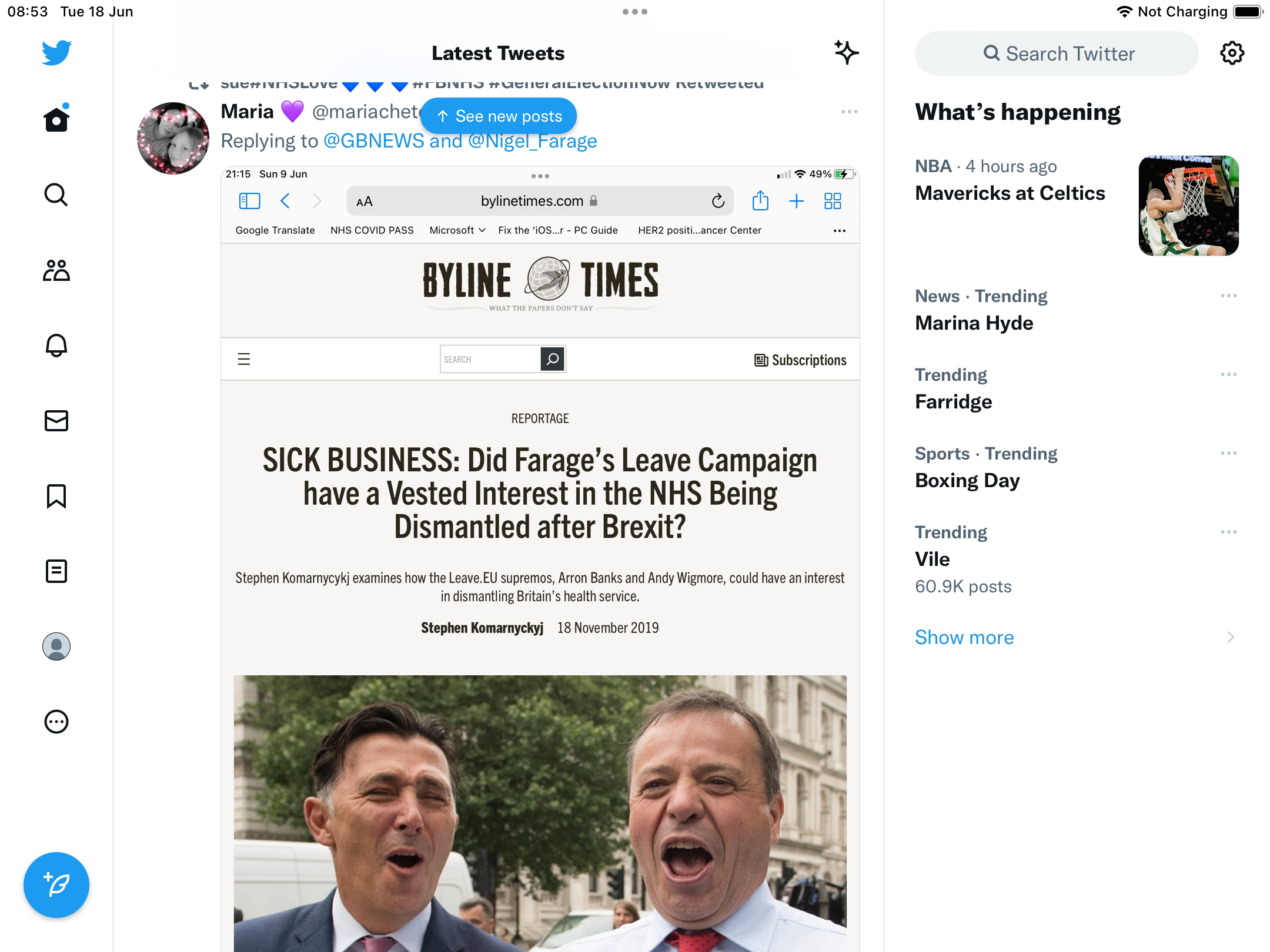
Task: Open the Vile trending topic
Action: coord(933,559)
